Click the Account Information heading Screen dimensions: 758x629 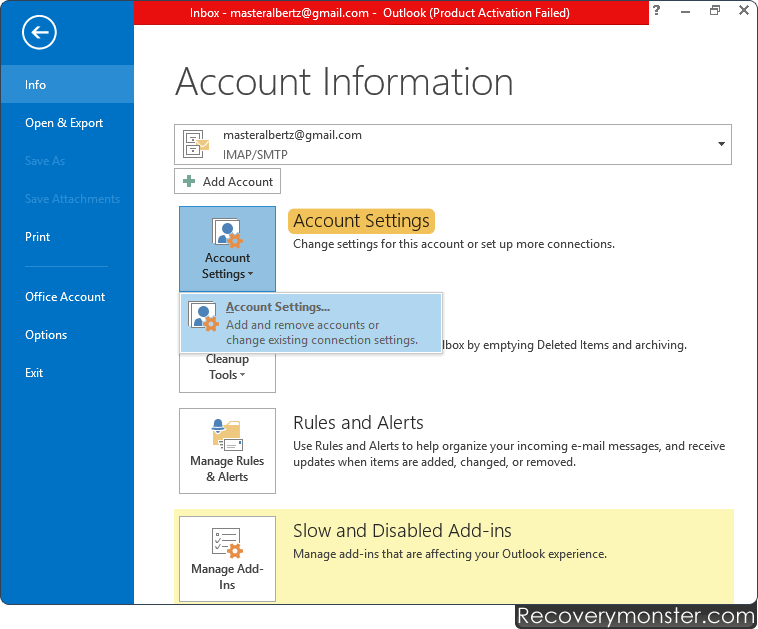pos(344,82)
